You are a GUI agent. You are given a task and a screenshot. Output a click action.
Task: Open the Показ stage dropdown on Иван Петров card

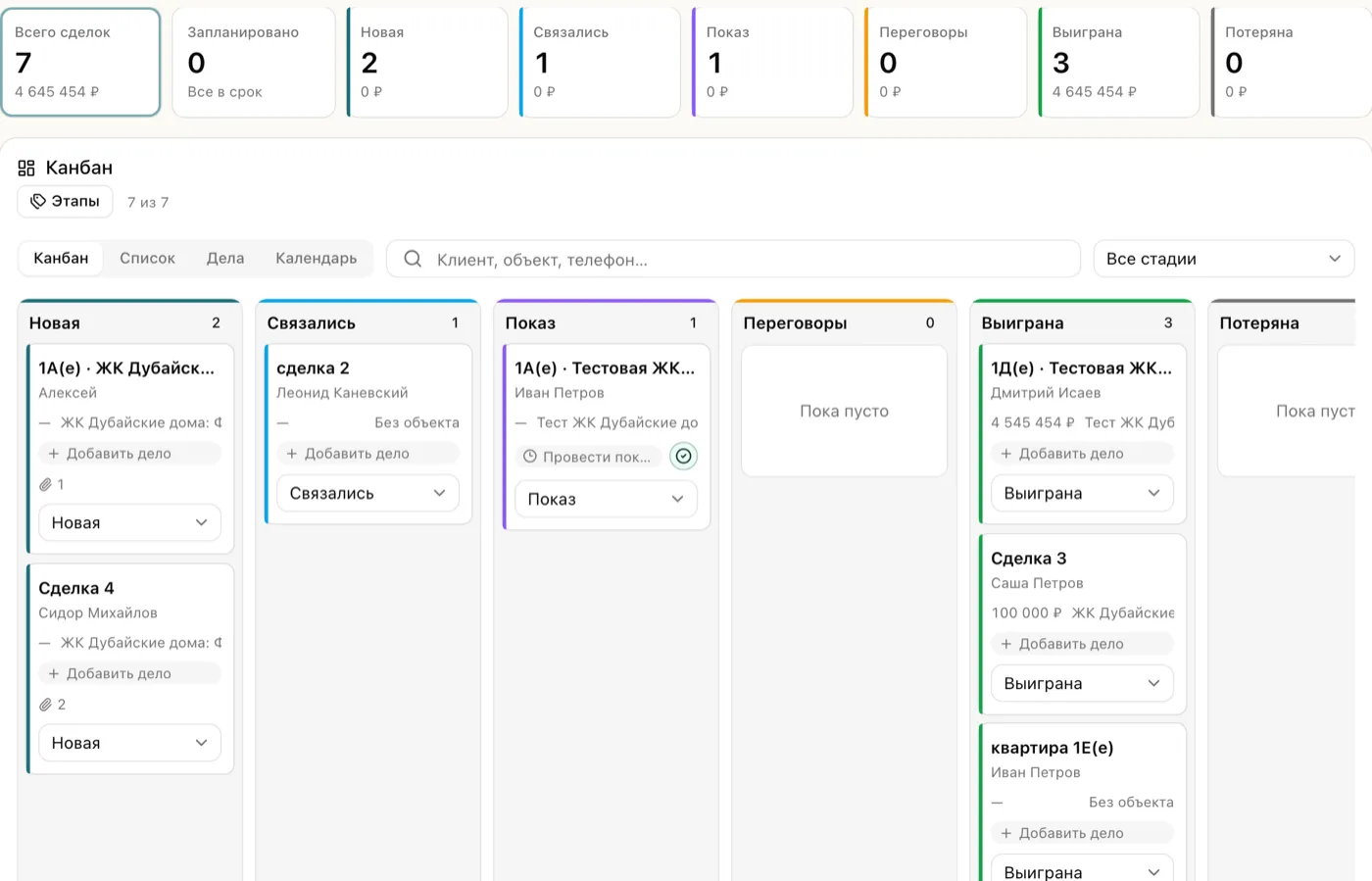606,499
